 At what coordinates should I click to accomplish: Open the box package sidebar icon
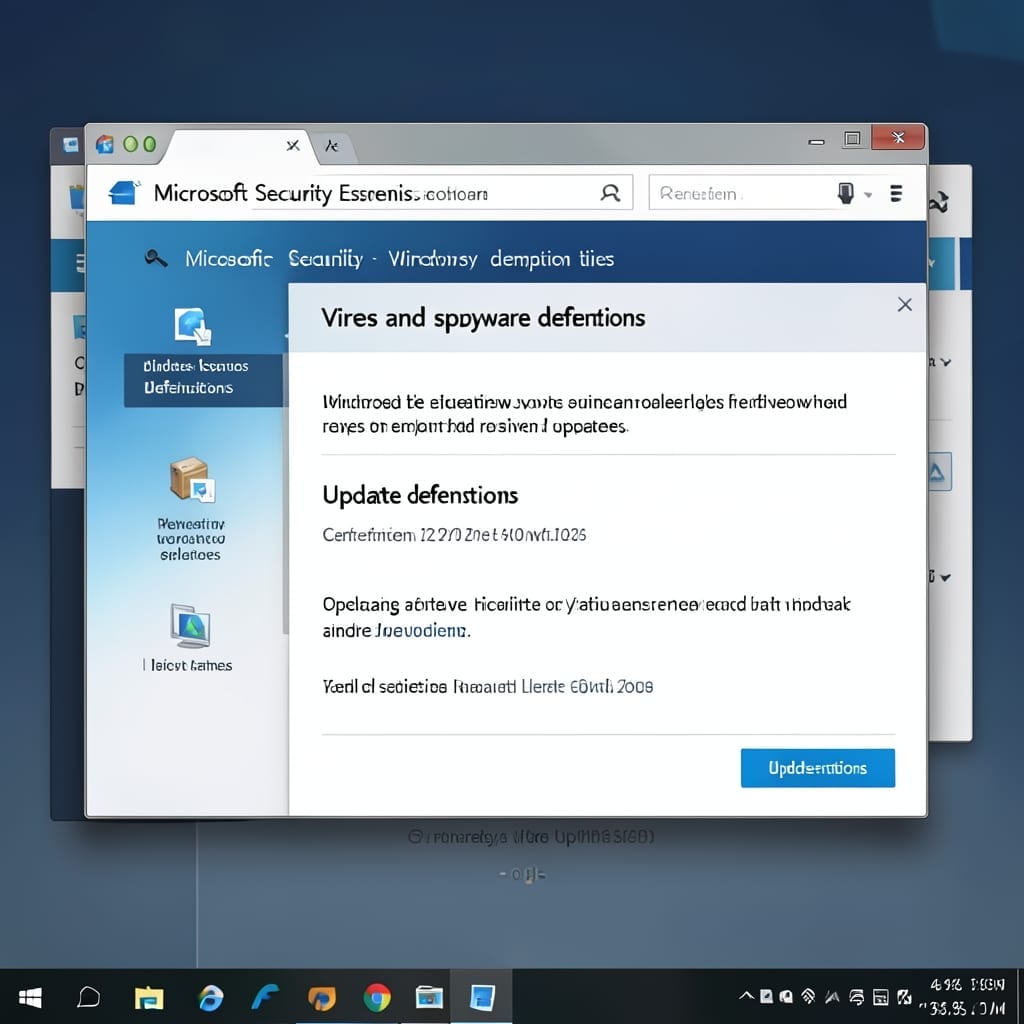pyautogui.click(x=192, y=479)
